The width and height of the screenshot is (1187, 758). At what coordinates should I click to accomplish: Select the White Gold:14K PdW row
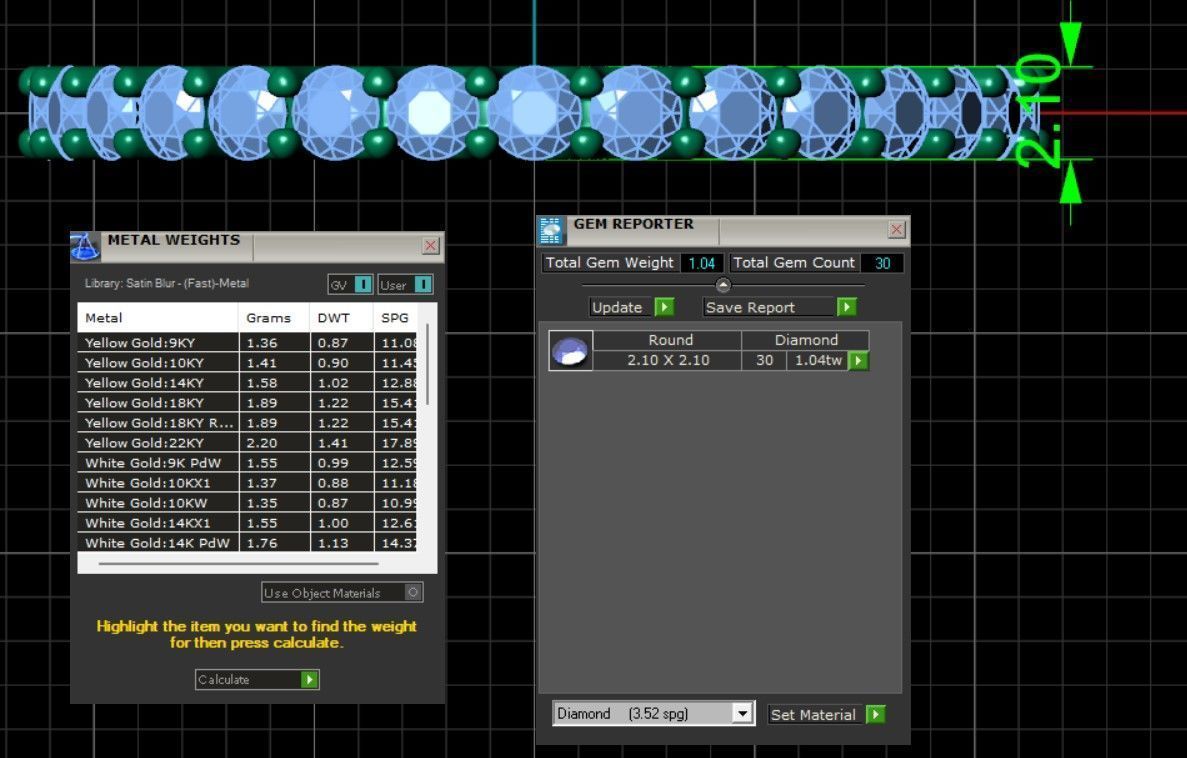[247, 542]
